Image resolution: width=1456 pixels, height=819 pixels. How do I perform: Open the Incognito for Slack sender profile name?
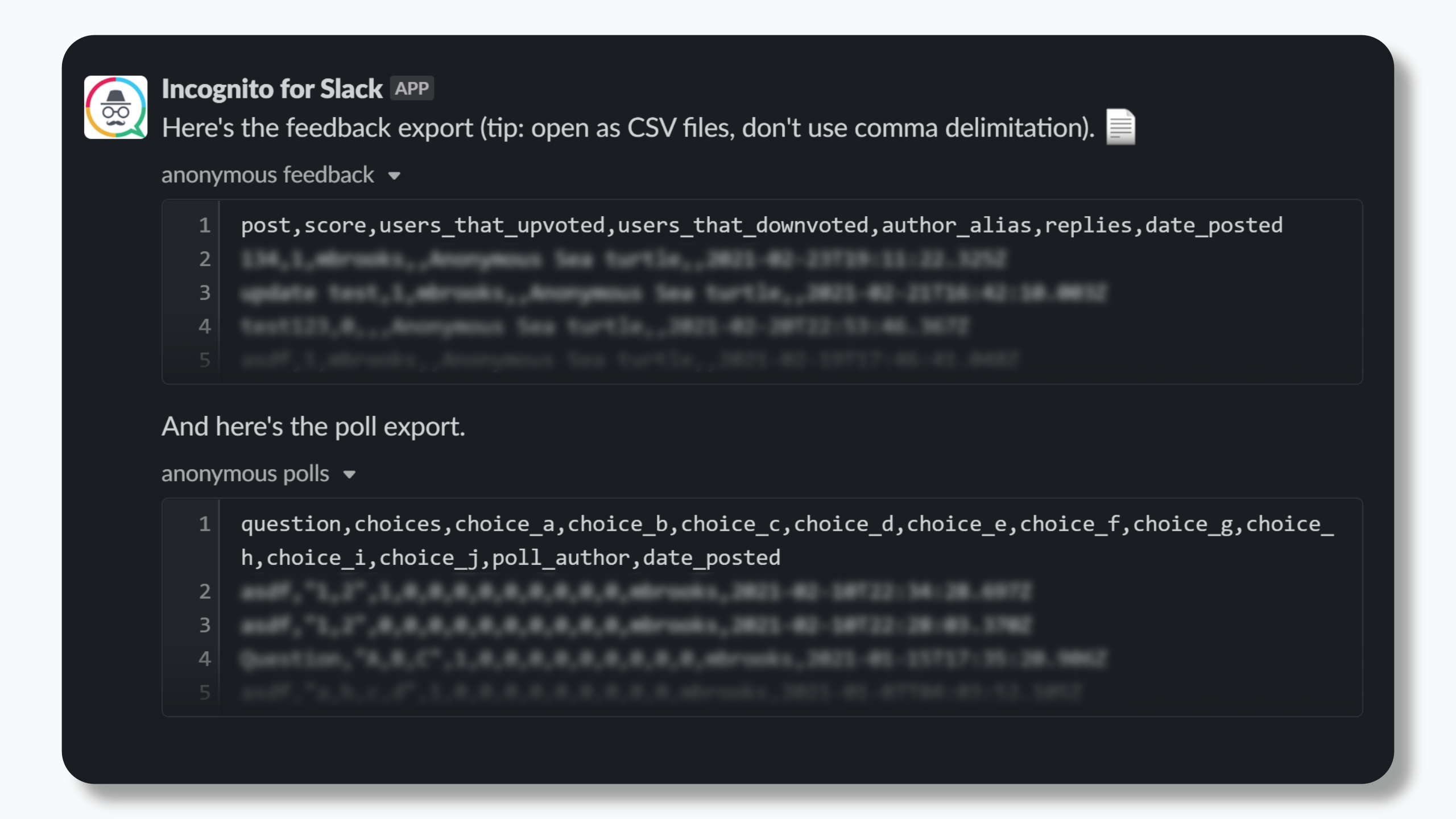click(x=272, y=89)
